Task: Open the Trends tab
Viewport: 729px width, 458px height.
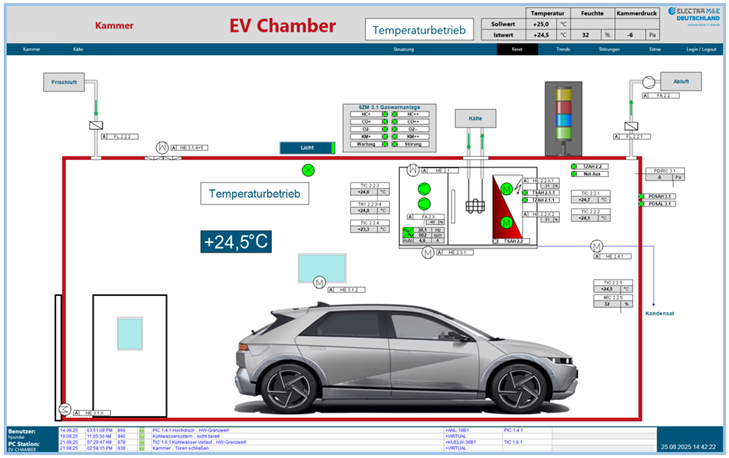Action: [x=563, y=48]
